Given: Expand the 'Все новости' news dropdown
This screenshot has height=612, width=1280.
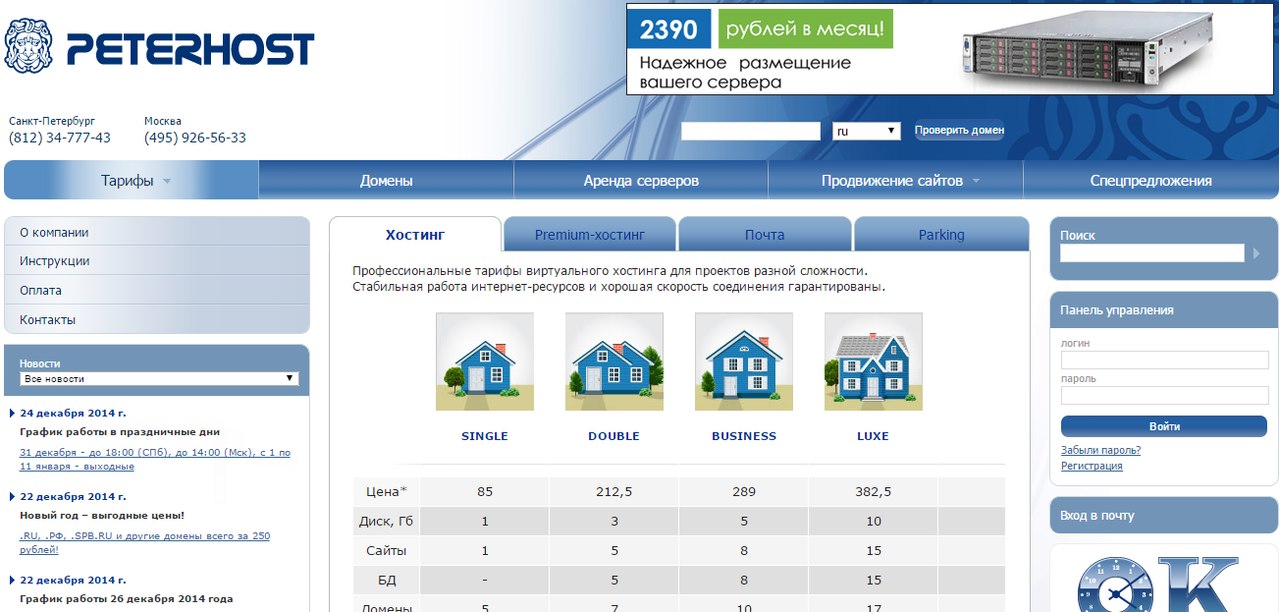Looking at the screenshot, I should [159, 379].
